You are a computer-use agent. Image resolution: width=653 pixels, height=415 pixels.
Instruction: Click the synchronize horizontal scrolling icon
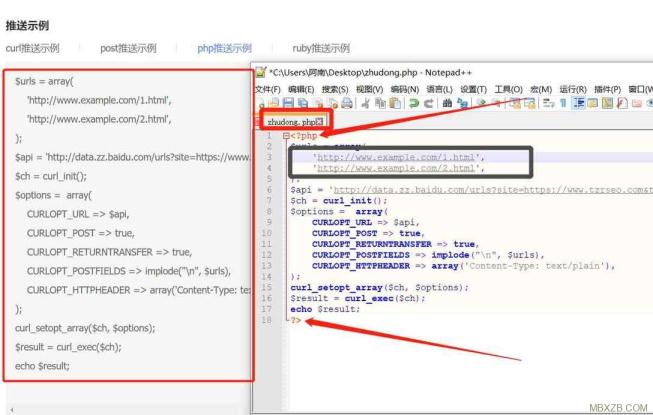(x=529, y=103)
